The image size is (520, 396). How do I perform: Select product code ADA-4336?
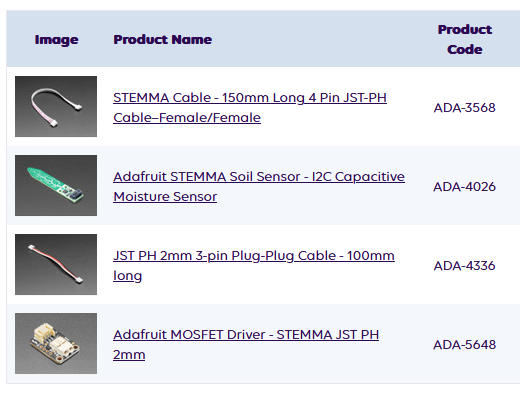[465, 266]
